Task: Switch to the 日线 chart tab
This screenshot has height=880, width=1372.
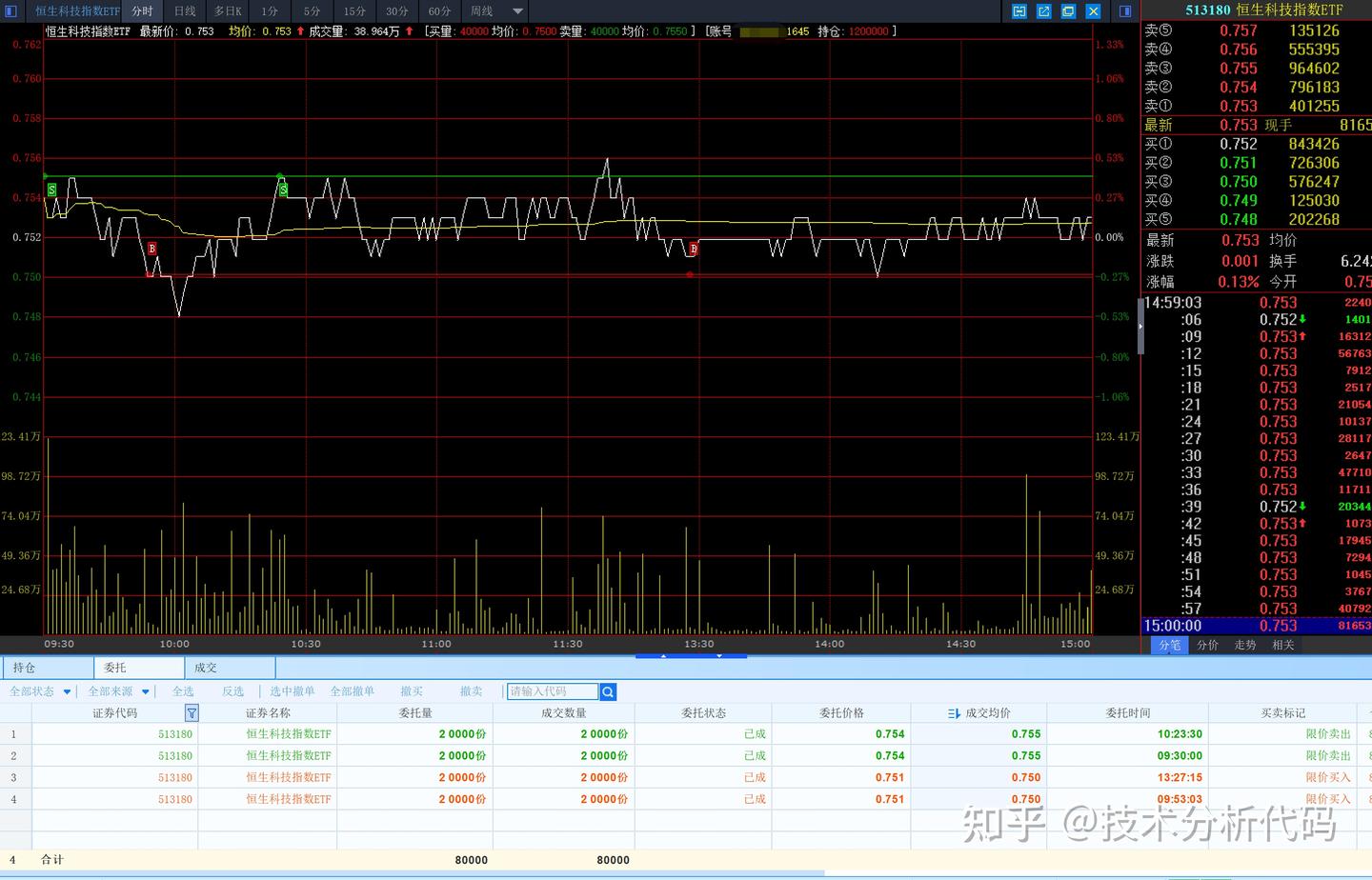Action: tap(185, 11)
